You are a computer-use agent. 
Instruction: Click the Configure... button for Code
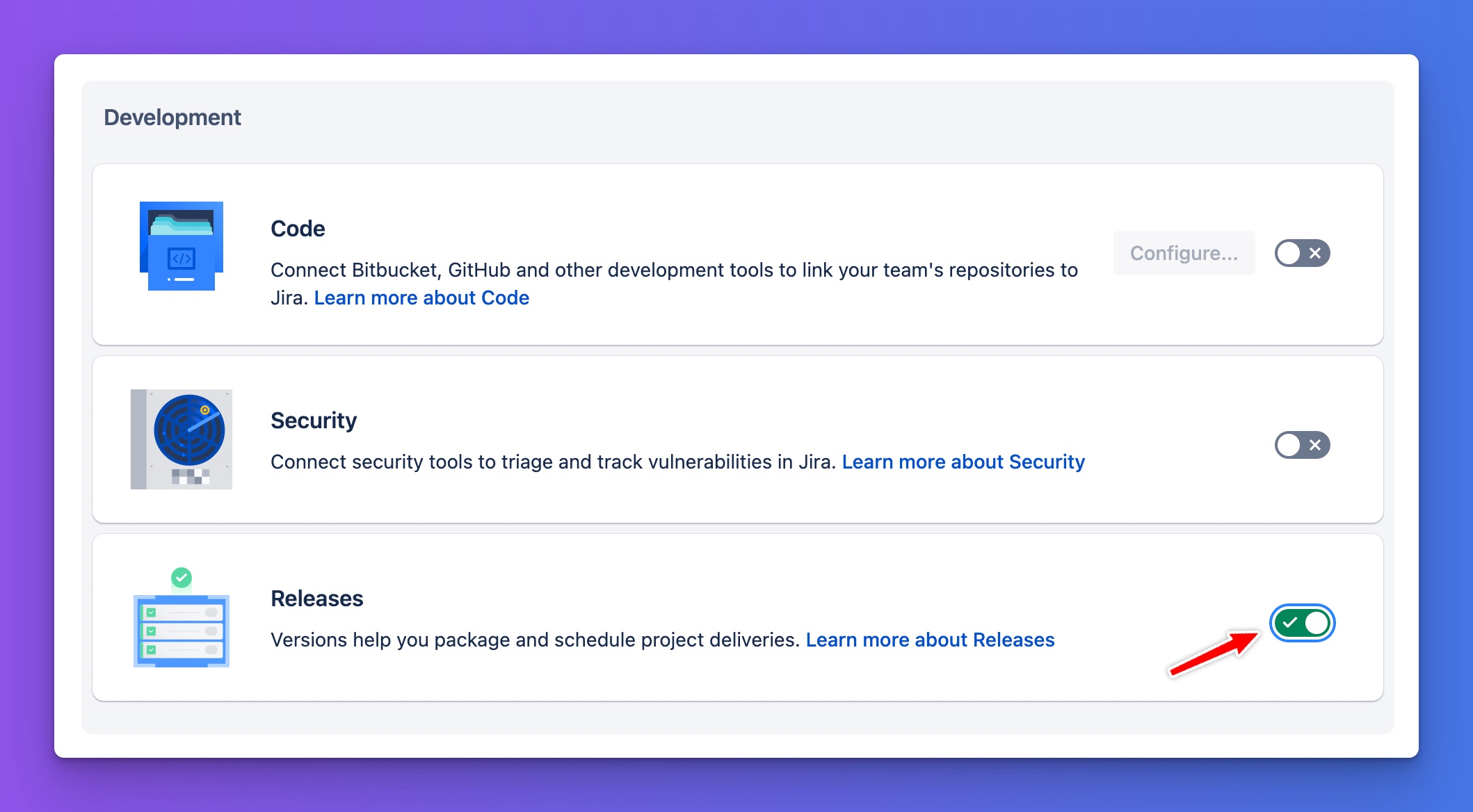tap(1184, 253)
